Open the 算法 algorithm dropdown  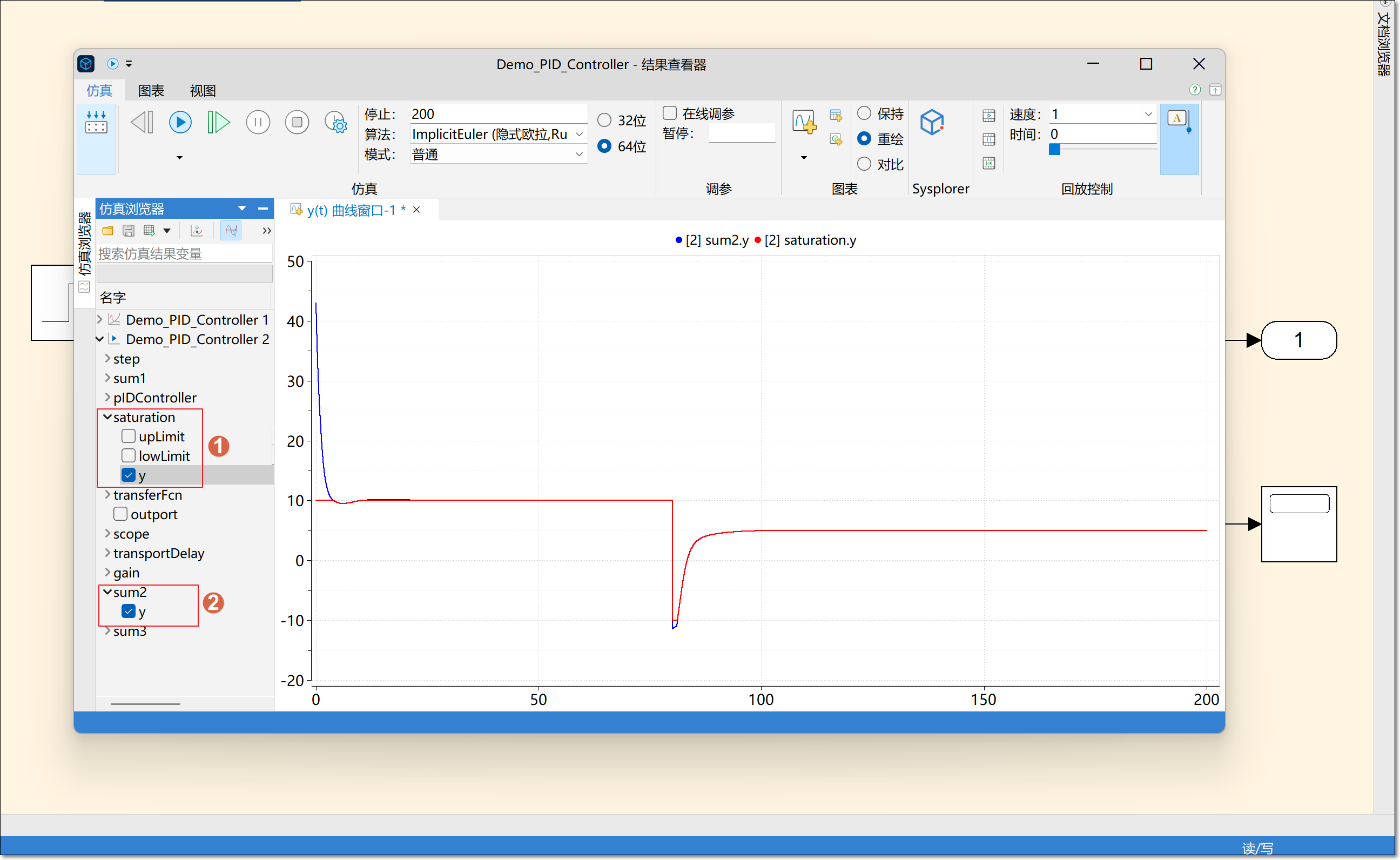pos(579,134)
